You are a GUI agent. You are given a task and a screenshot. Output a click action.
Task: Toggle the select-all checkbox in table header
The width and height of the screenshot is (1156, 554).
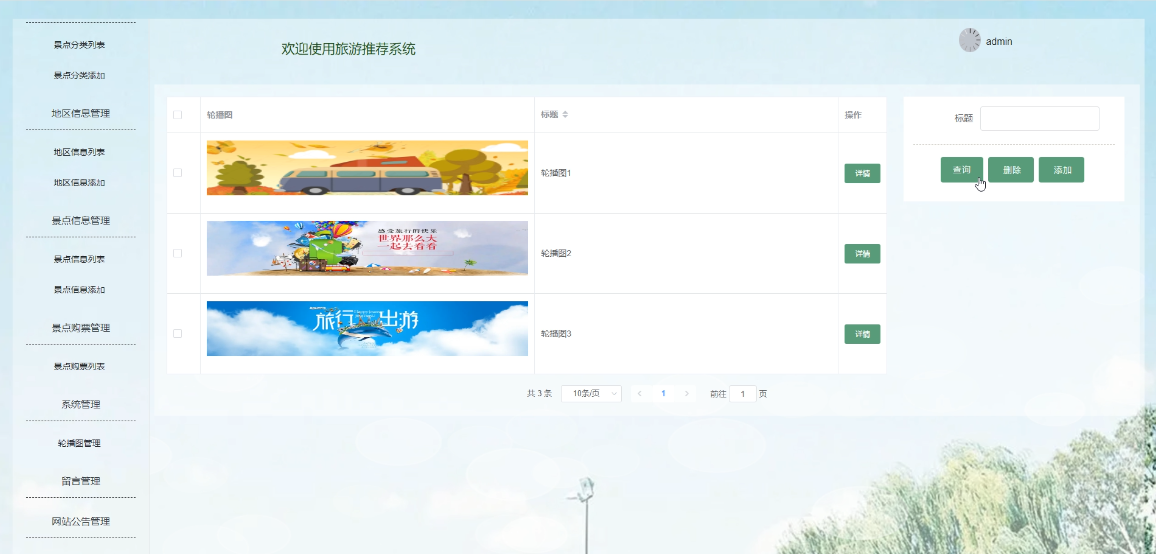click(x=177, y=115)
